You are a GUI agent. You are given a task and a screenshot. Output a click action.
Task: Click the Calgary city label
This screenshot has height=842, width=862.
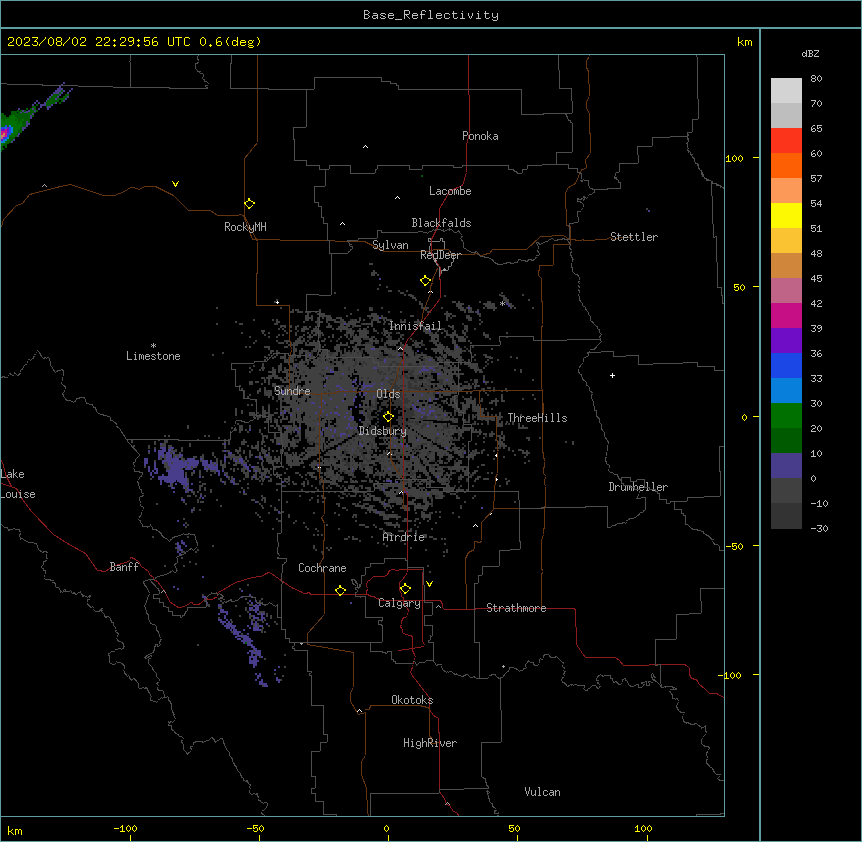pos(399,603)
